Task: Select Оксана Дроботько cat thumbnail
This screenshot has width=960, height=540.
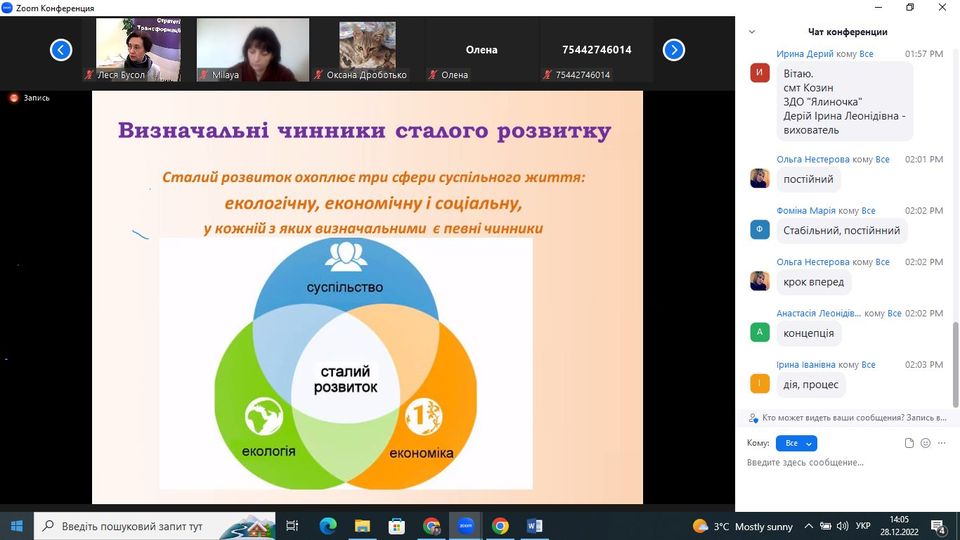Action: (x=367, y=50)
